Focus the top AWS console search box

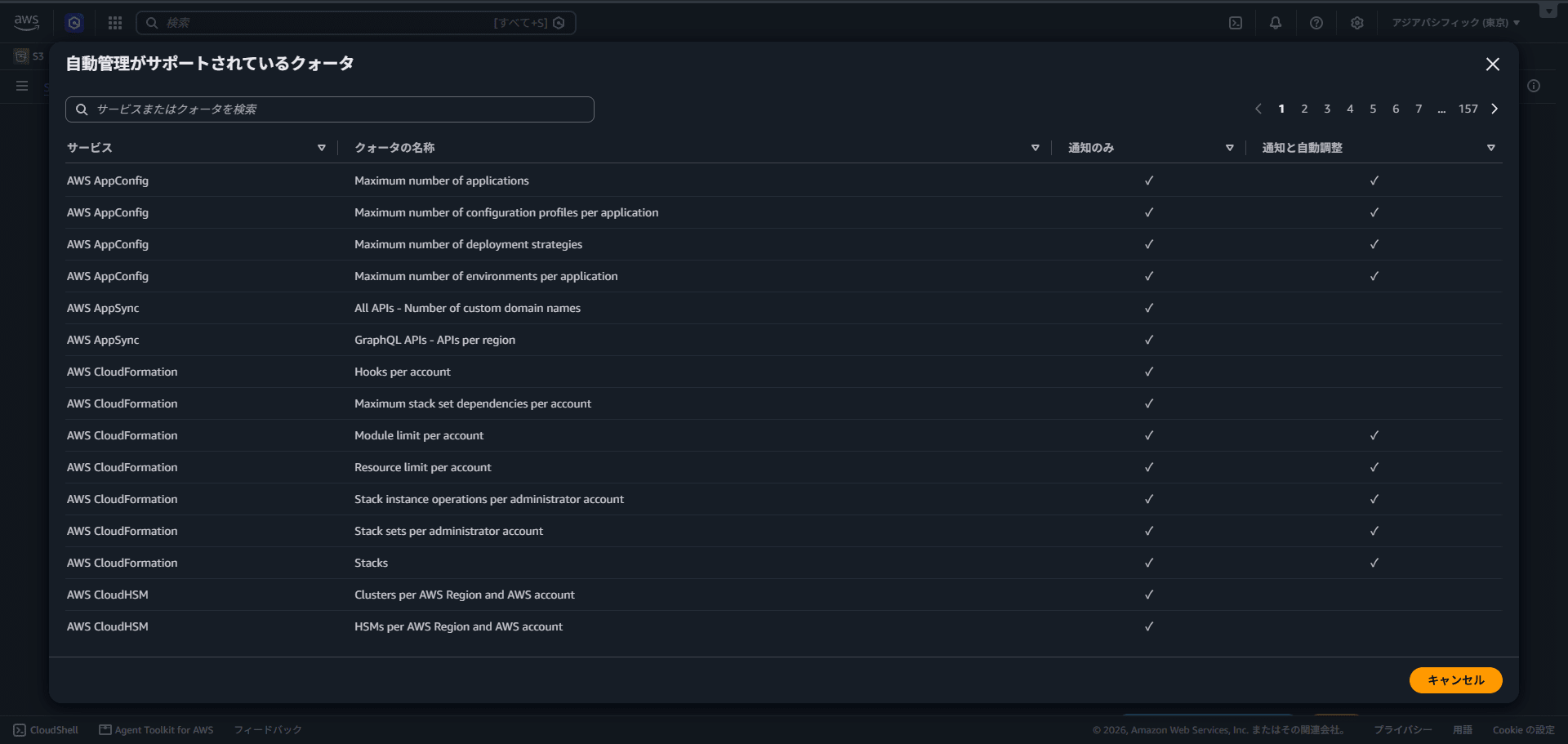(x=356, y=23)
